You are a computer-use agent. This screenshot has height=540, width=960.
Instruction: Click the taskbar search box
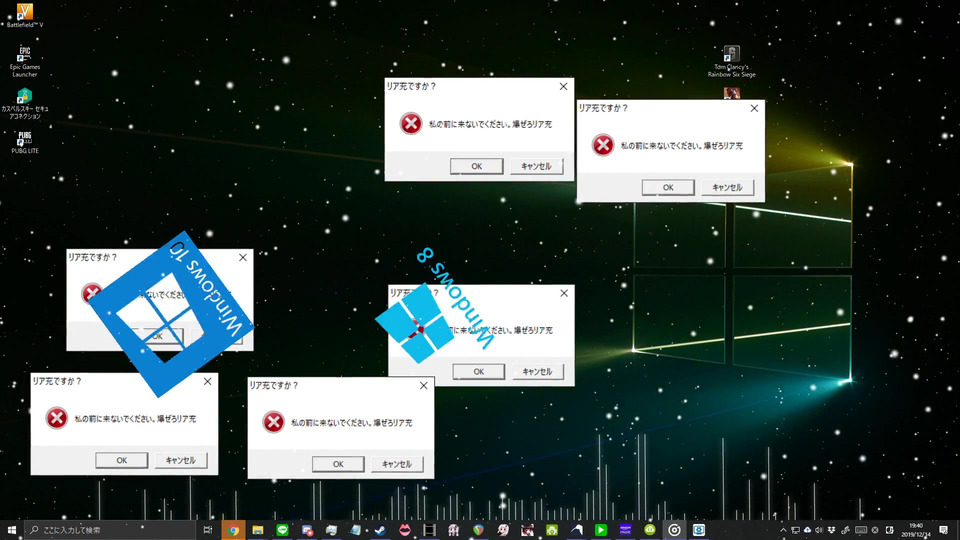click(x=109, y=530)
